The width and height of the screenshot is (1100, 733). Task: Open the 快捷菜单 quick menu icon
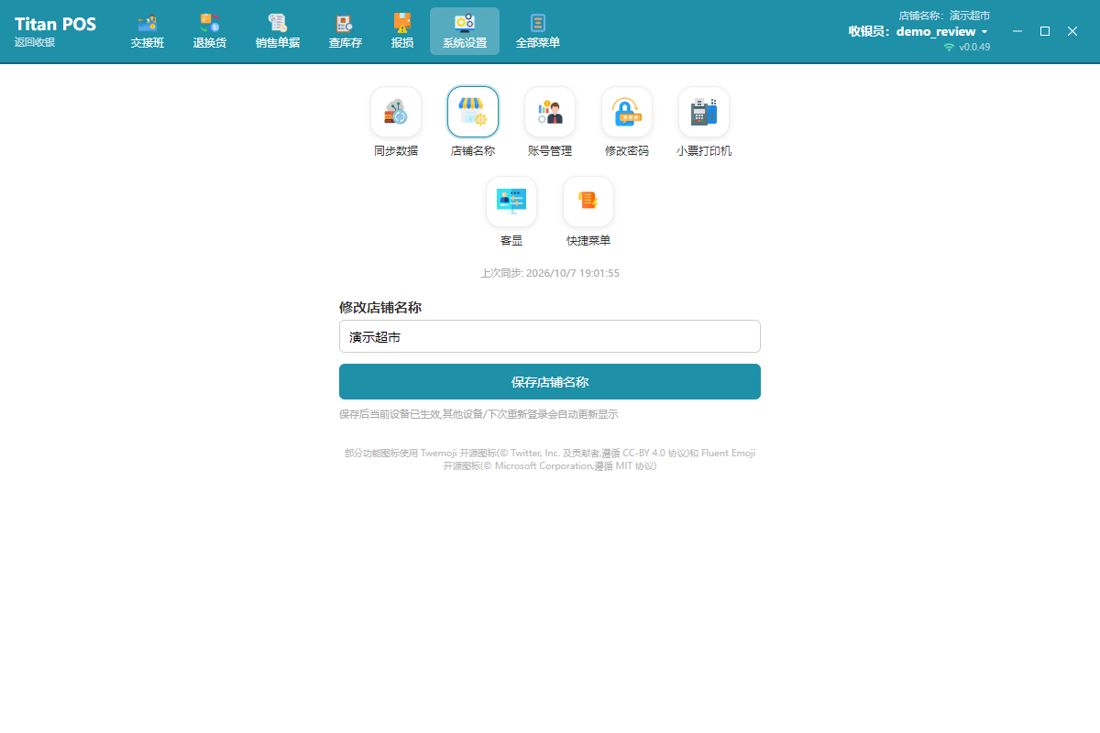(589, 202)
